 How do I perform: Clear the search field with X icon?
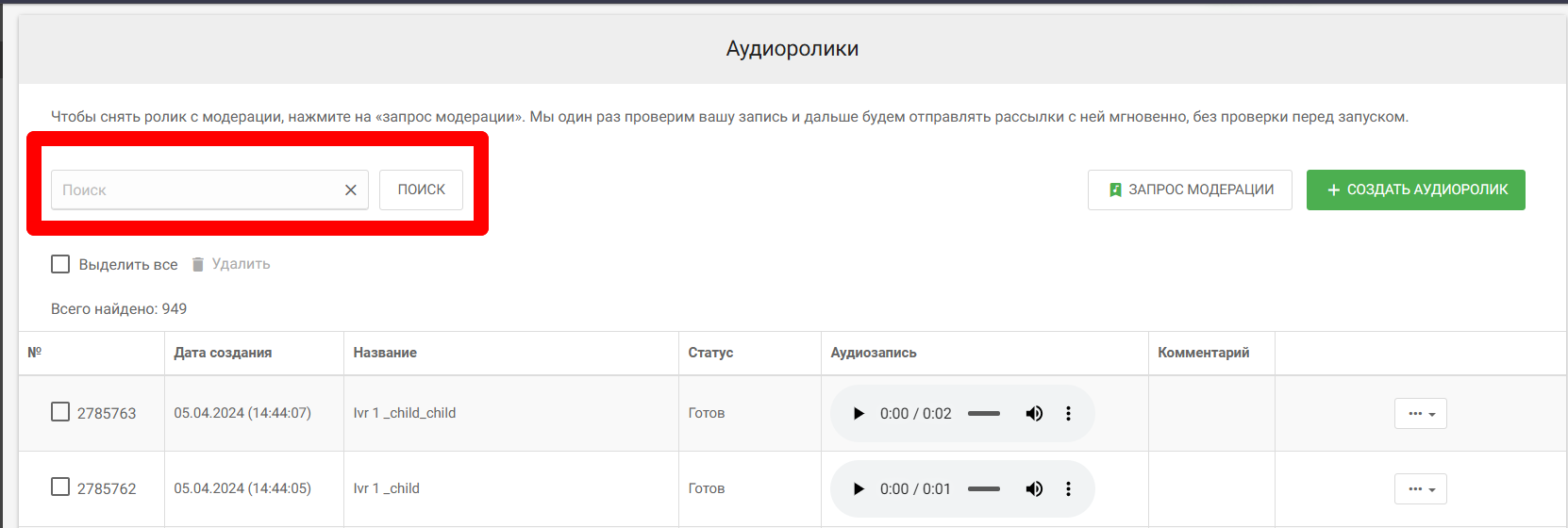350,190
